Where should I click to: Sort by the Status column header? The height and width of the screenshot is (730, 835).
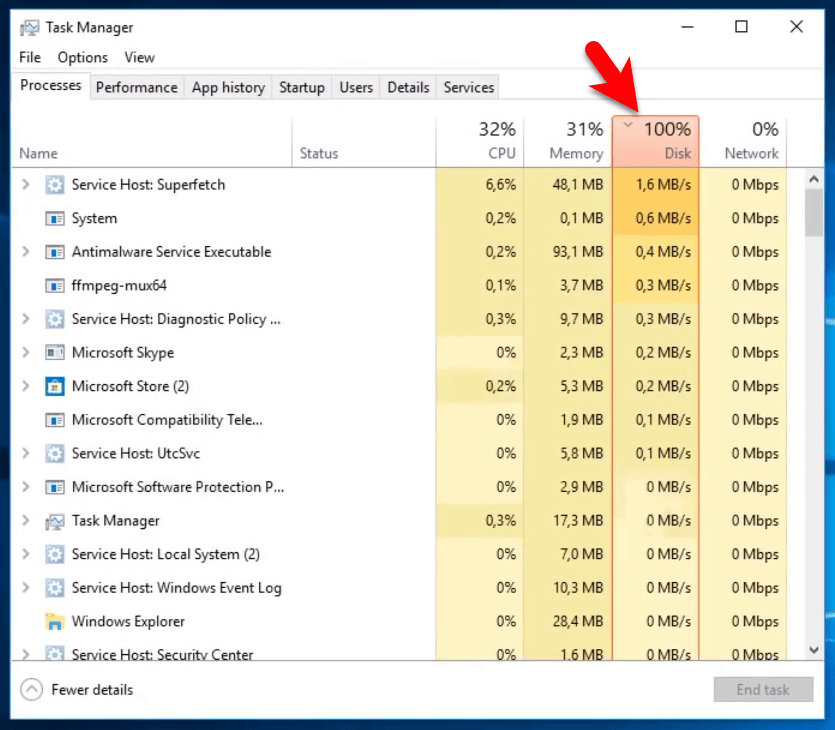click(x=364, y=142)
